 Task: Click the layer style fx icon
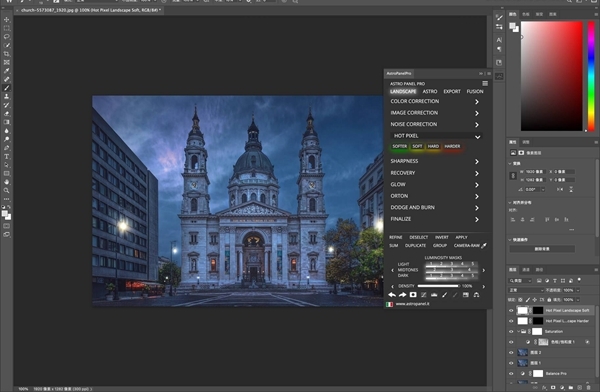544,387
